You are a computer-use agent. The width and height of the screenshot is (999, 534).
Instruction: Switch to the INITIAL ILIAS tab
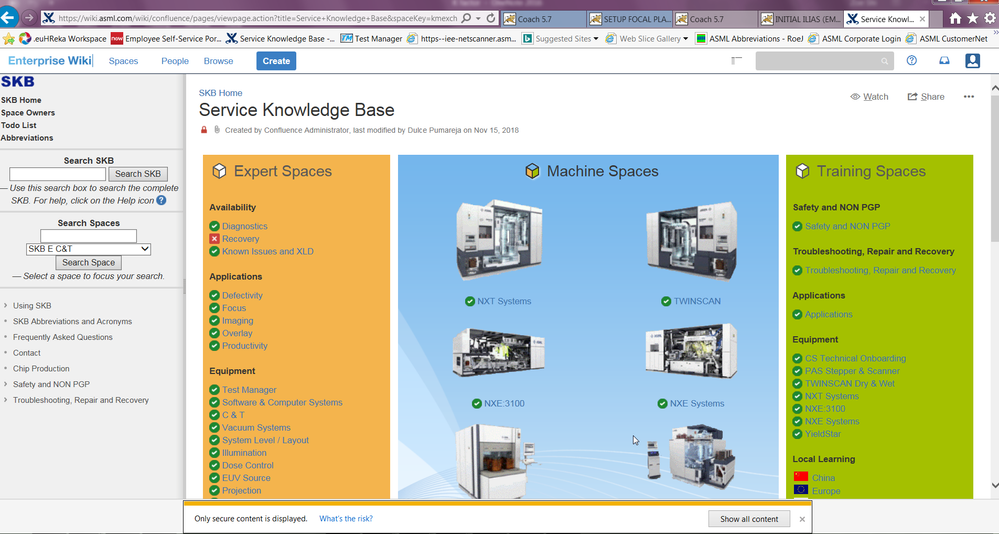click(x=801, y=19)
